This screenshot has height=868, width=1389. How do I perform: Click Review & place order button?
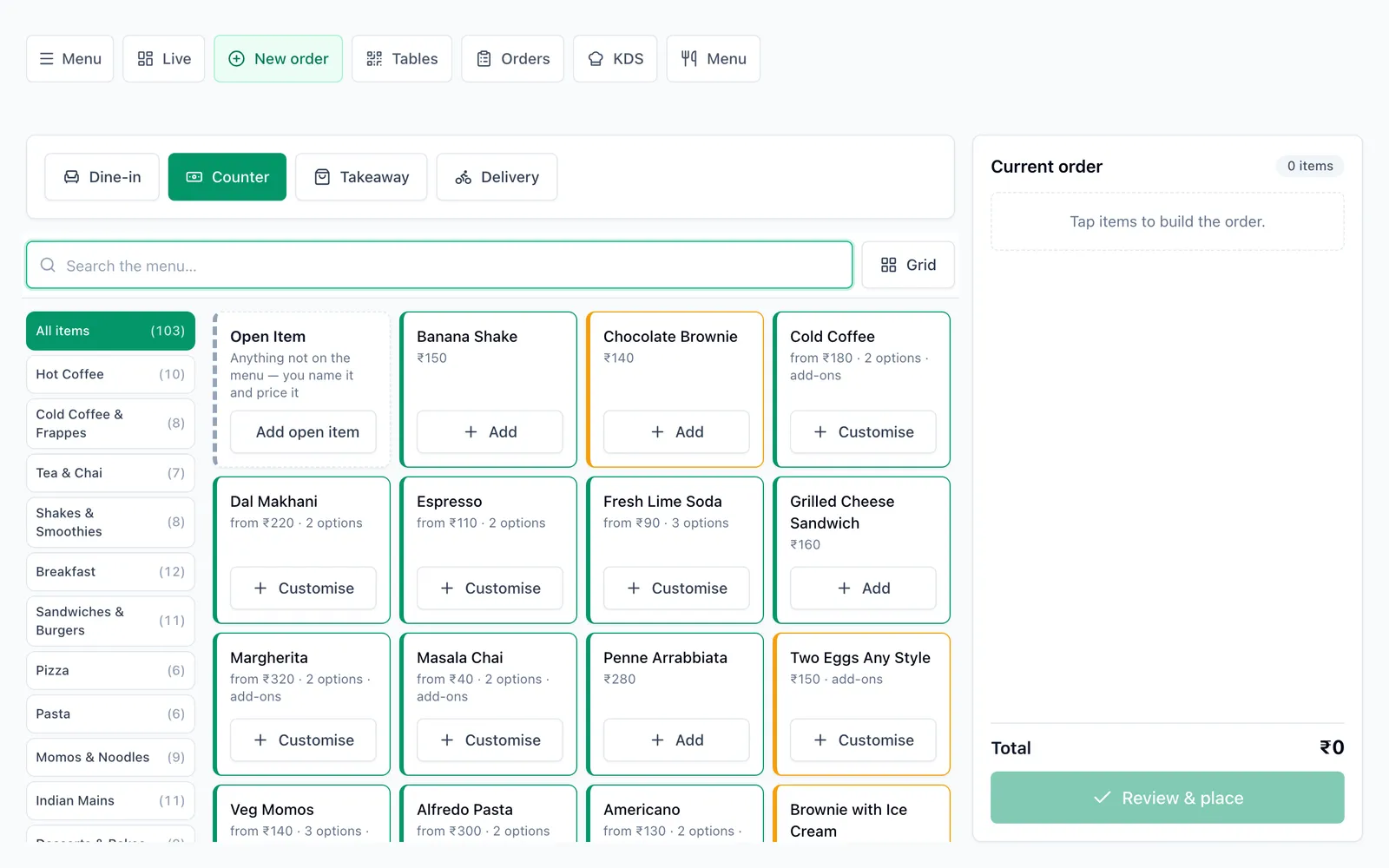coord(1168,798)
